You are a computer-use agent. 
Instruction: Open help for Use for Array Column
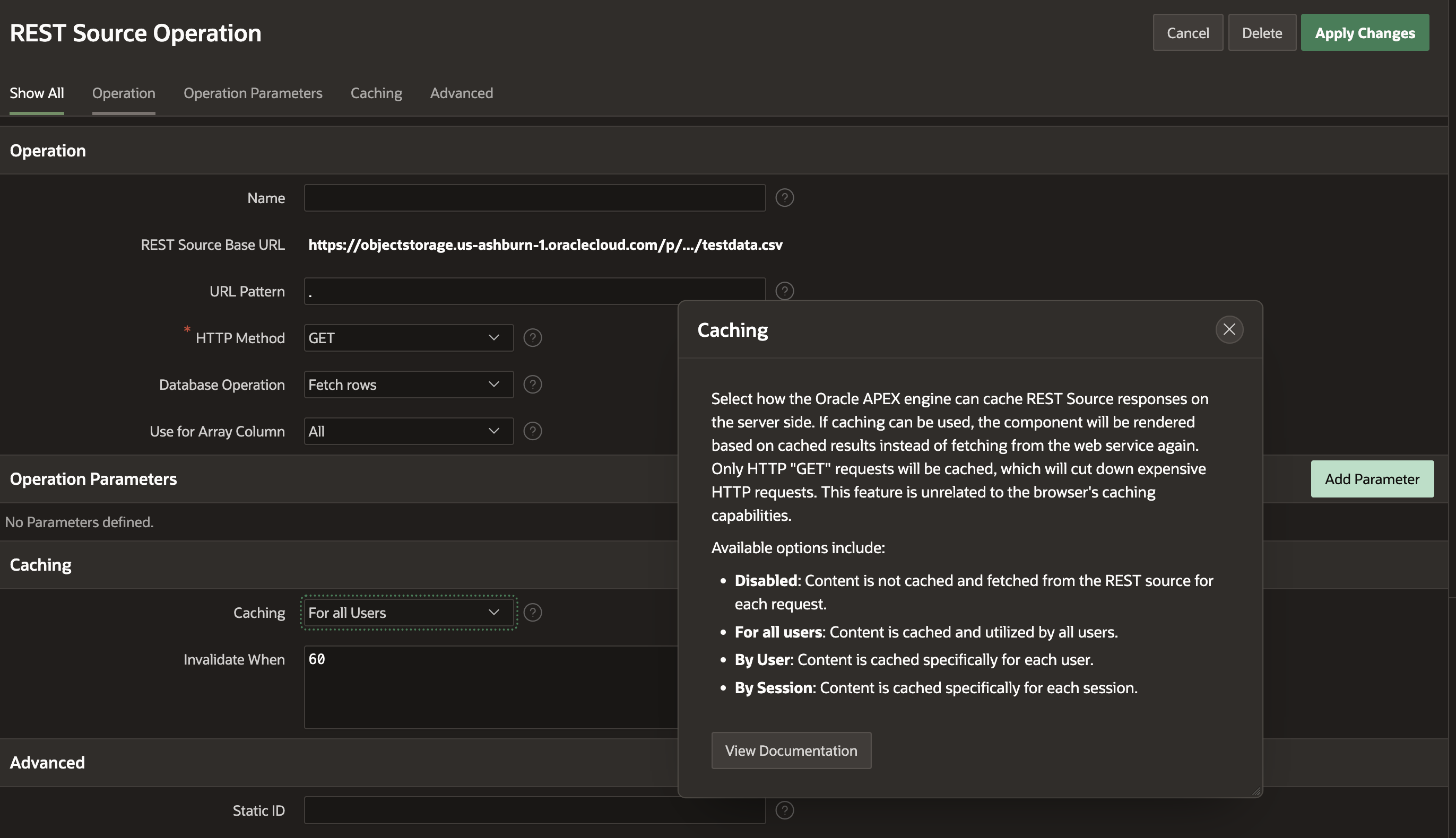coord(533,431)
